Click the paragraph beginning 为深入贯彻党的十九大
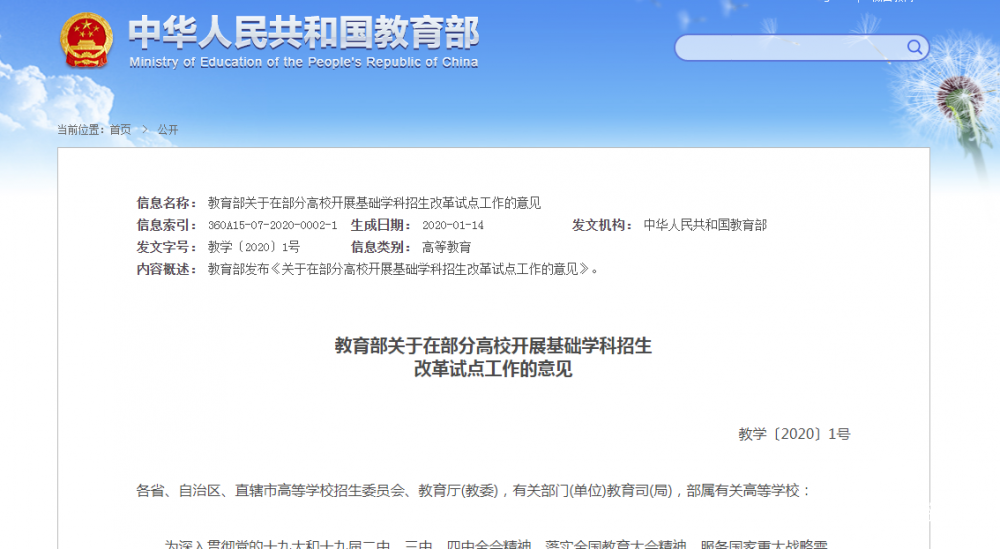This screenshot has width=1000, height=549. tap(496, 544)
